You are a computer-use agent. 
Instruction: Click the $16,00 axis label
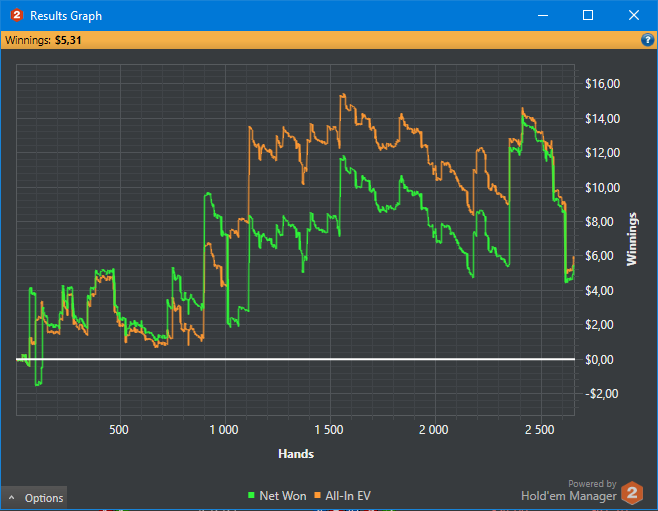click(602, 84)
